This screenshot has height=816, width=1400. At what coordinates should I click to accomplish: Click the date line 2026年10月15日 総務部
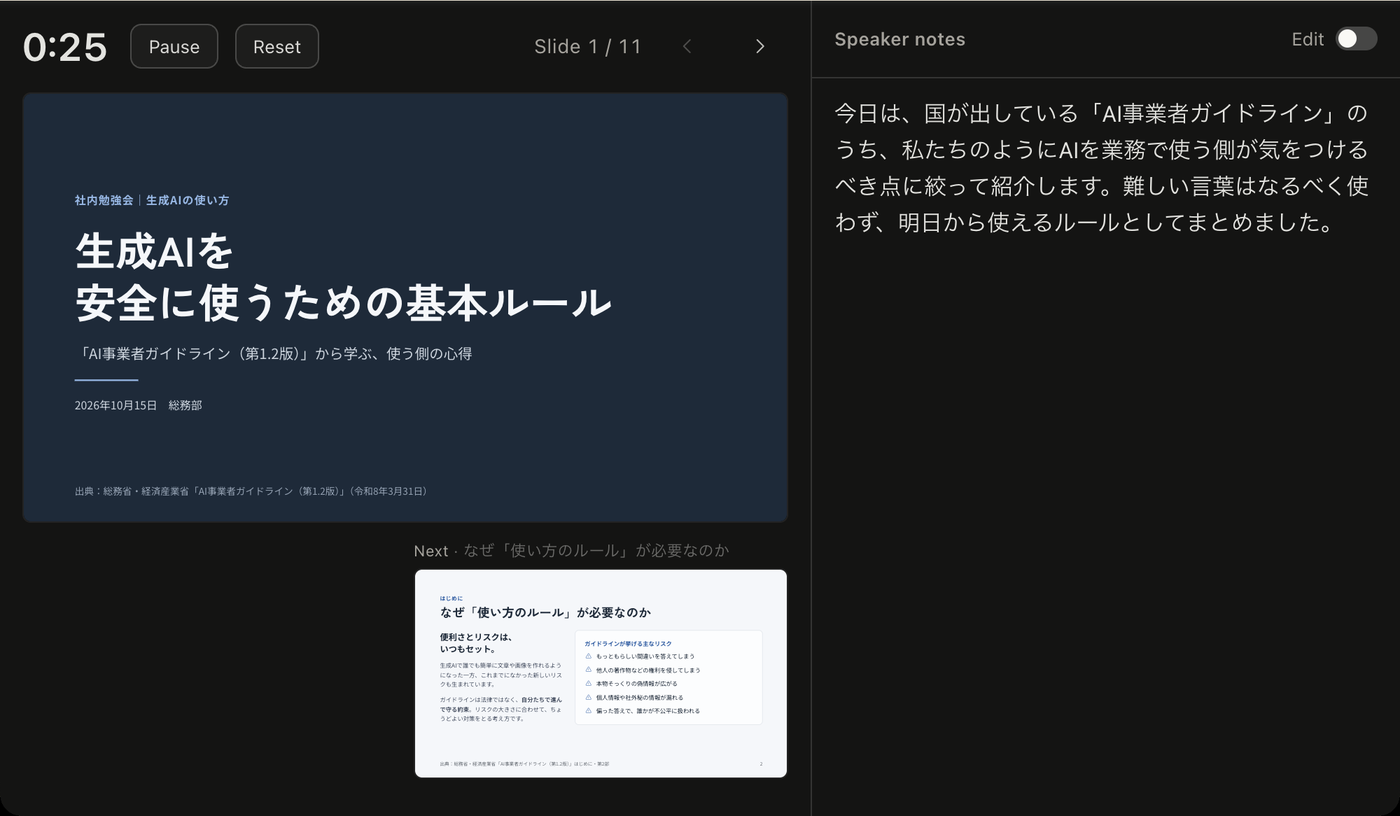click(138, 405)
